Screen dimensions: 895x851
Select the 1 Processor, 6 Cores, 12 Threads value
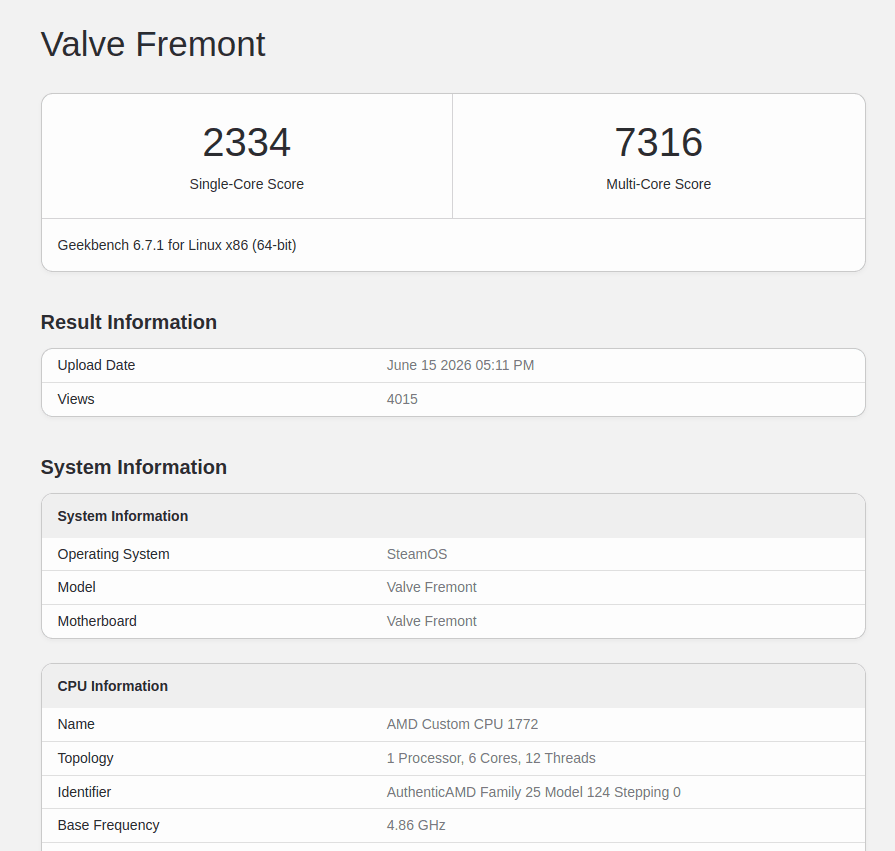pos(491,758)
